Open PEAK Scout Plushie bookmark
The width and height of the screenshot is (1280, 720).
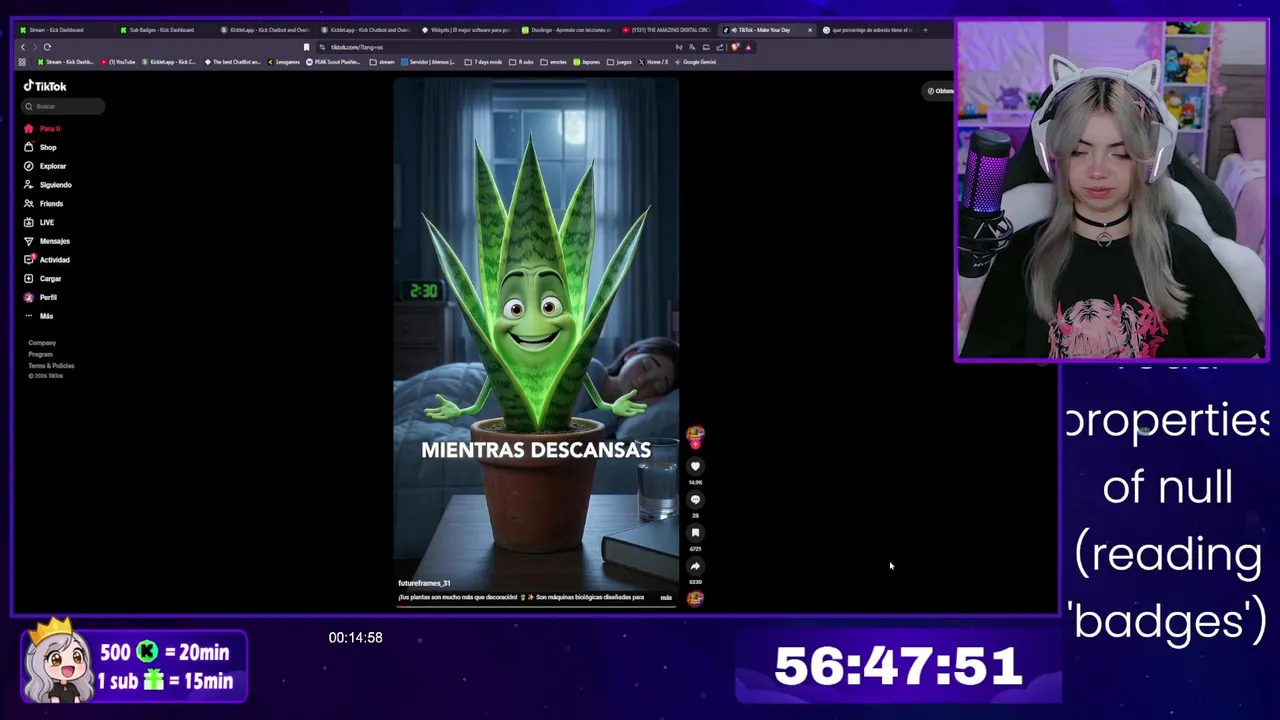point(333,62)
